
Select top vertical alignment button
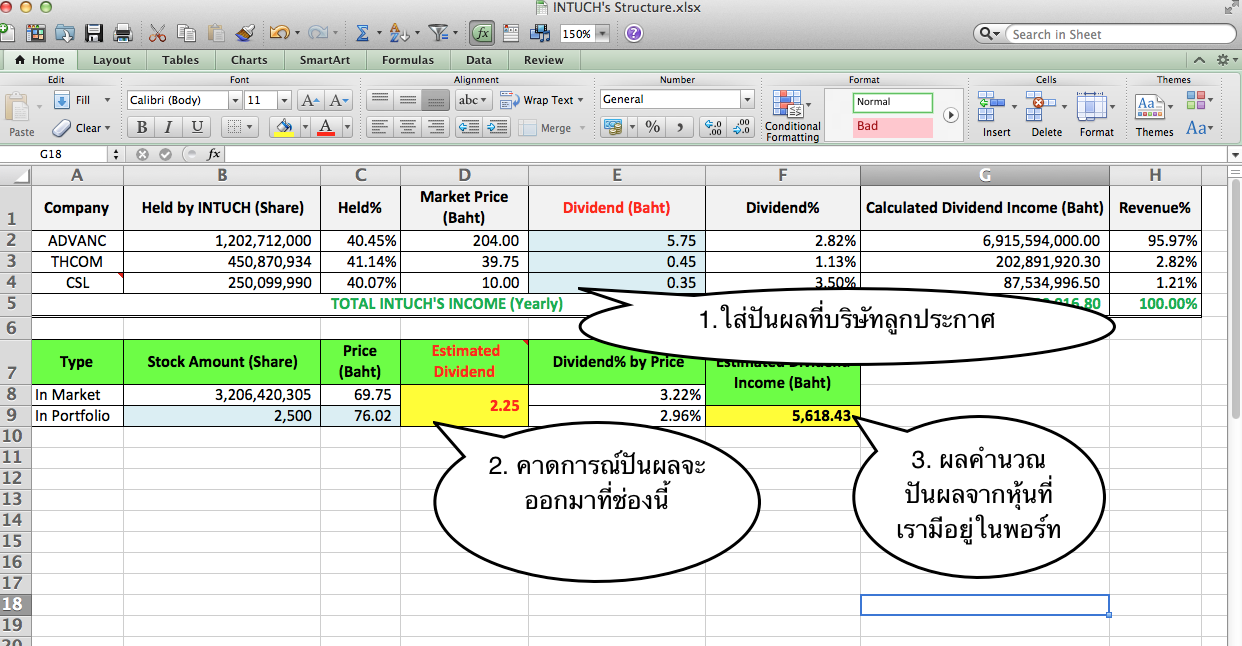click(379, 100)
